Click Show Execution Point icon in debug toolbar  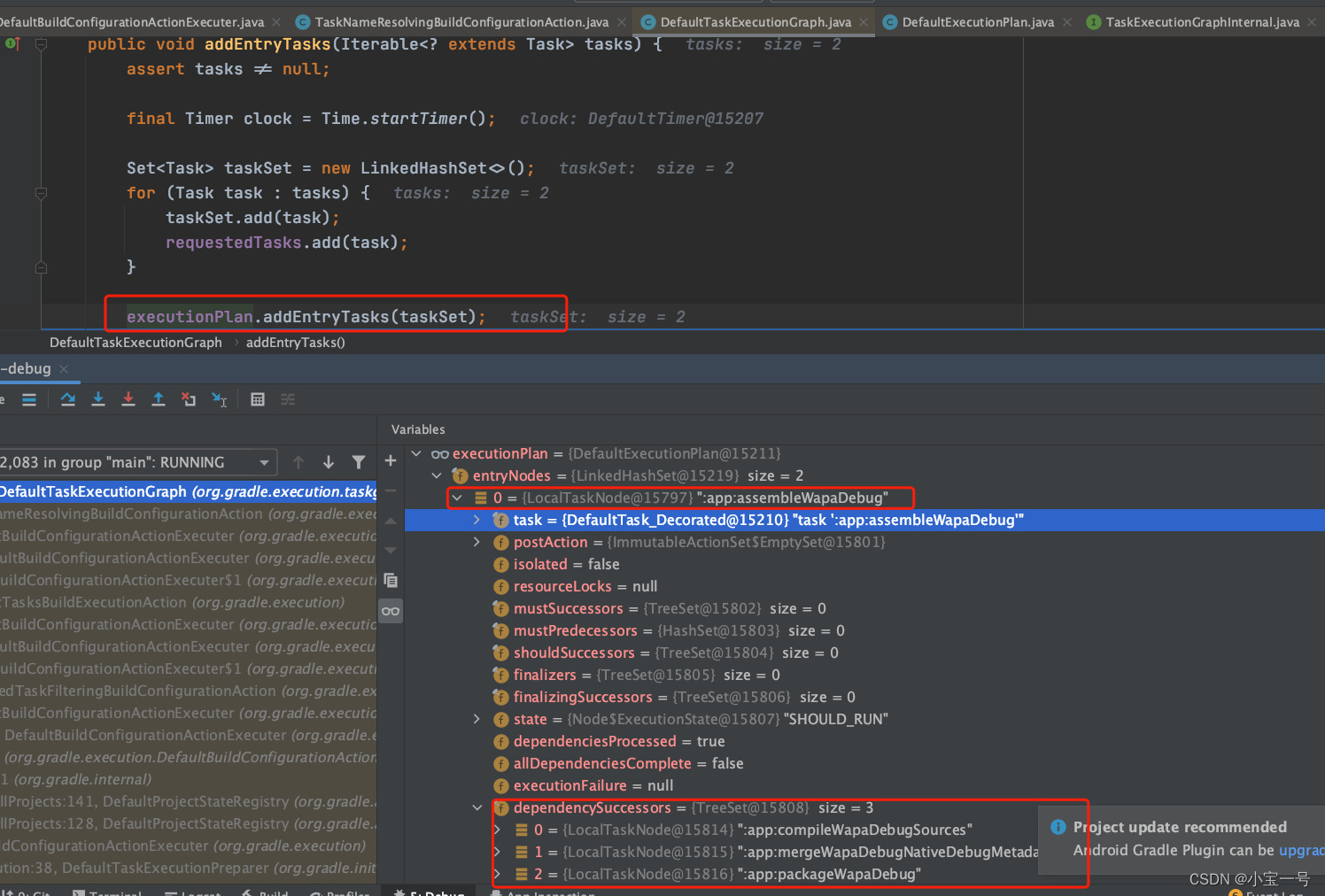[29, 399]
